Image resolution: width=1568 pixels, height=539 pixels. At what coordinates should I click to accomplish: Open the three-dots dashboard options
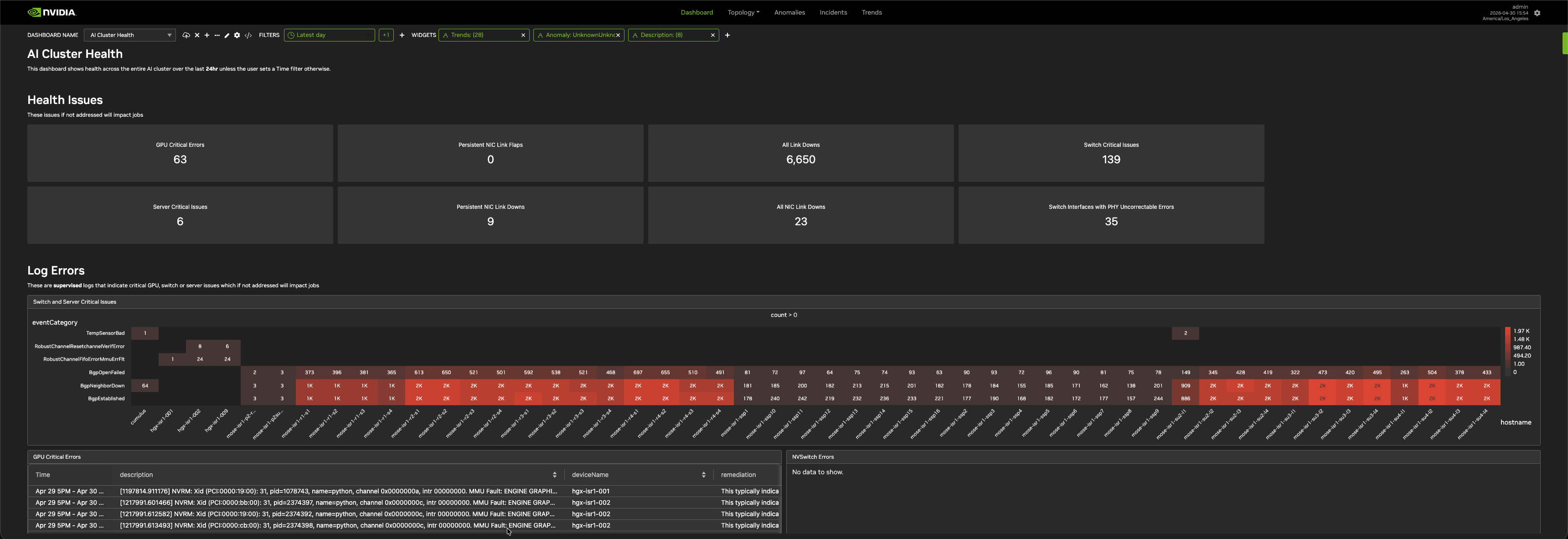coord(217,35)
